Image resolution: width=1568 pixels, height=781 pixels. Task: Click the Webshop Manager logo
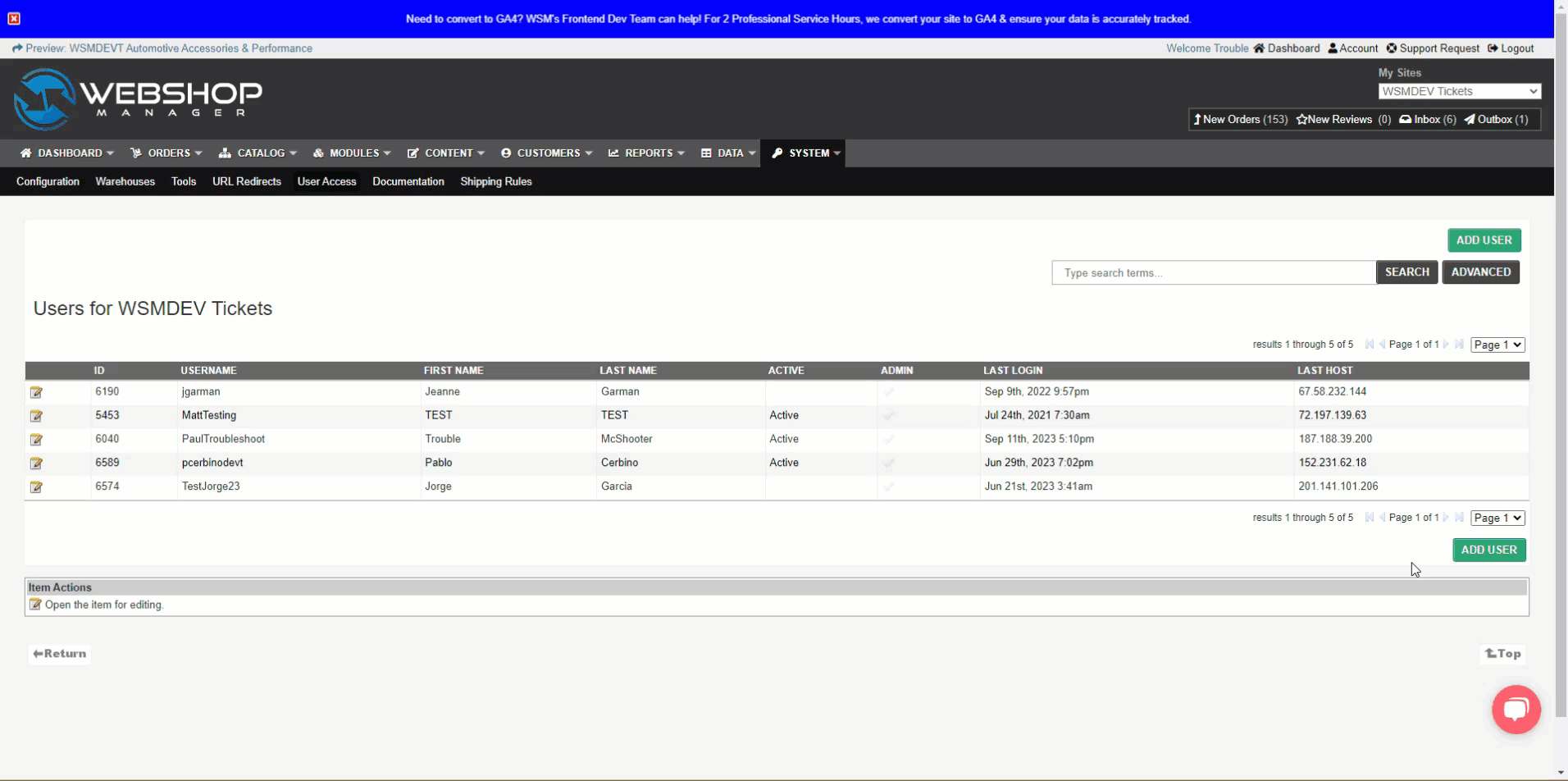pos(138,99)
